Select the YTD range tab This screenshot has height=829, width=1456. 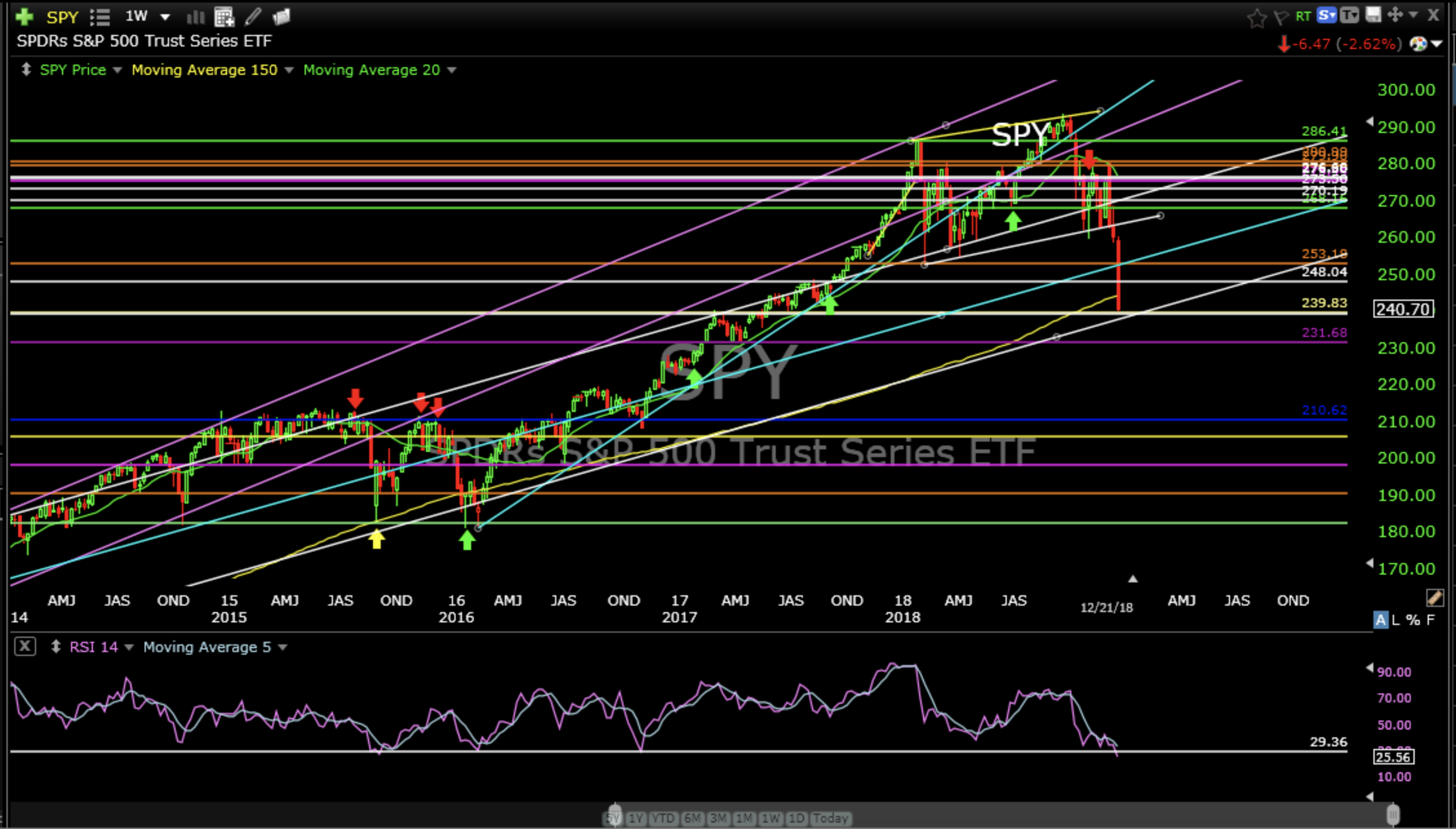click(663, 818)
